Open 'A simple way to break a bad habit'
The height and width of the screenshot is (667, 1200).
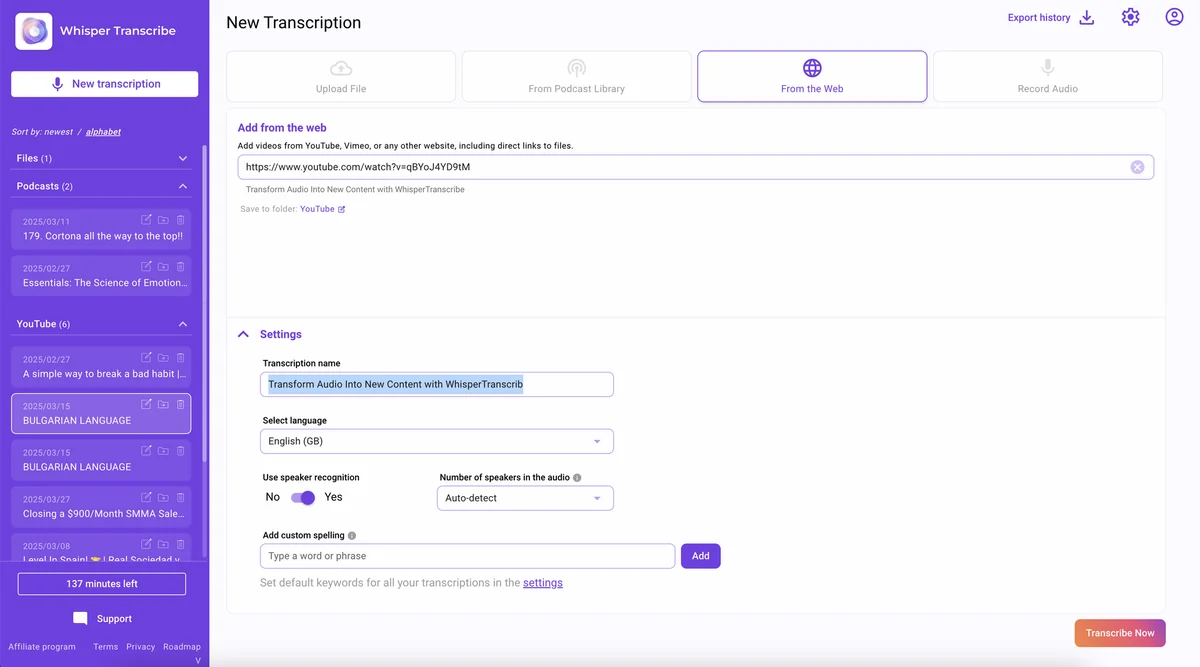click(x=101, y=366)
